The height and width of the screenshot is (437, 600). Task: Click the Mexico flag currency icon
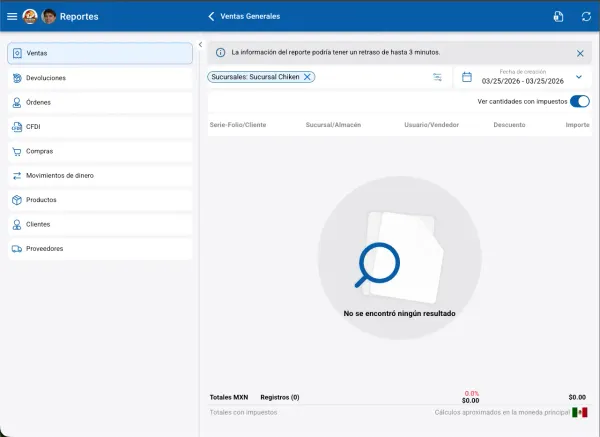click(x=579, y=412)
